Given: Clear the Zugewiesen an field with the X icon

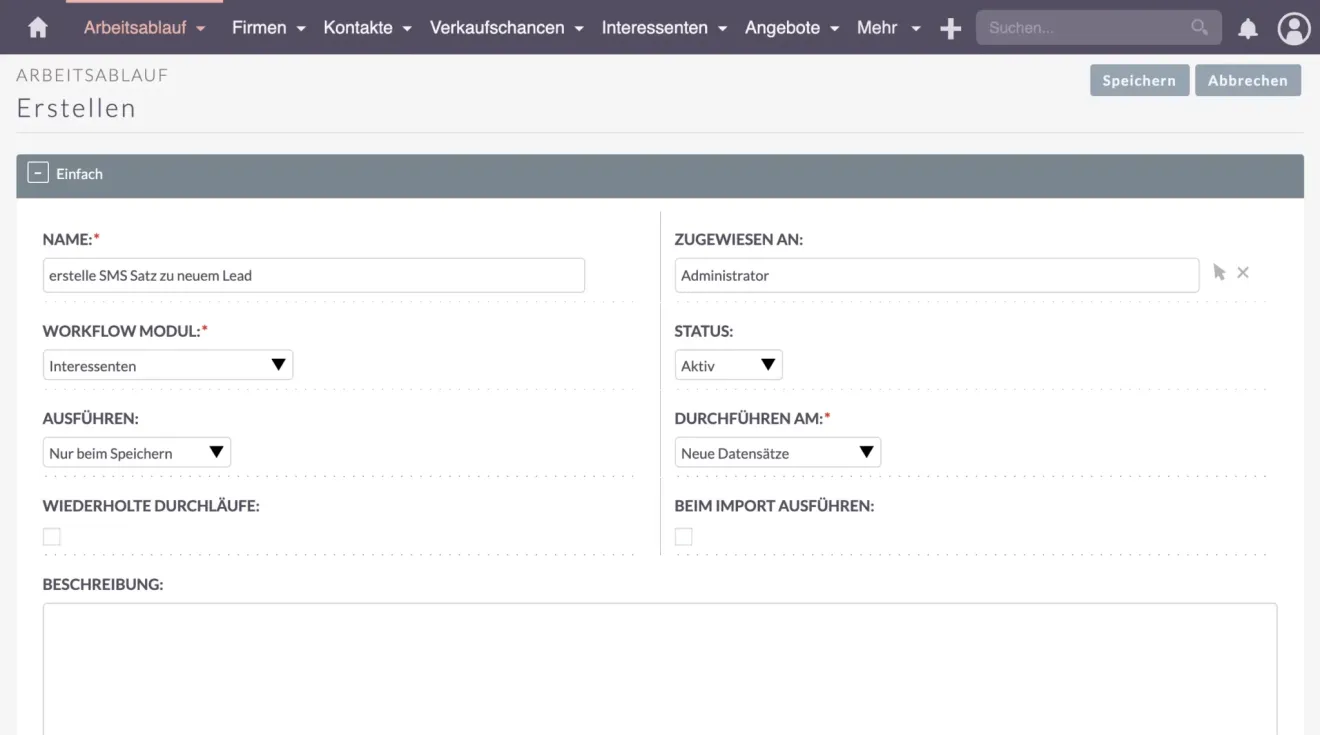Looking at the screenshot, I should [x=1242, y=271].
